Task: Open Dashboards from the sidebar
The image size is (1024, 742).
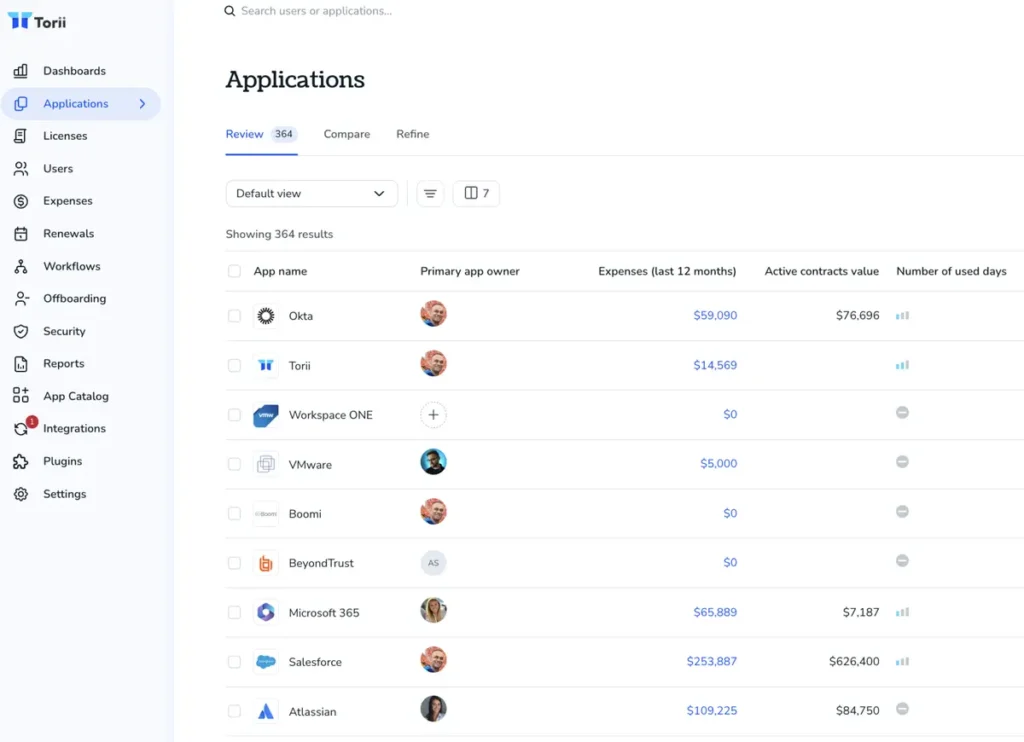Action: 74,71
